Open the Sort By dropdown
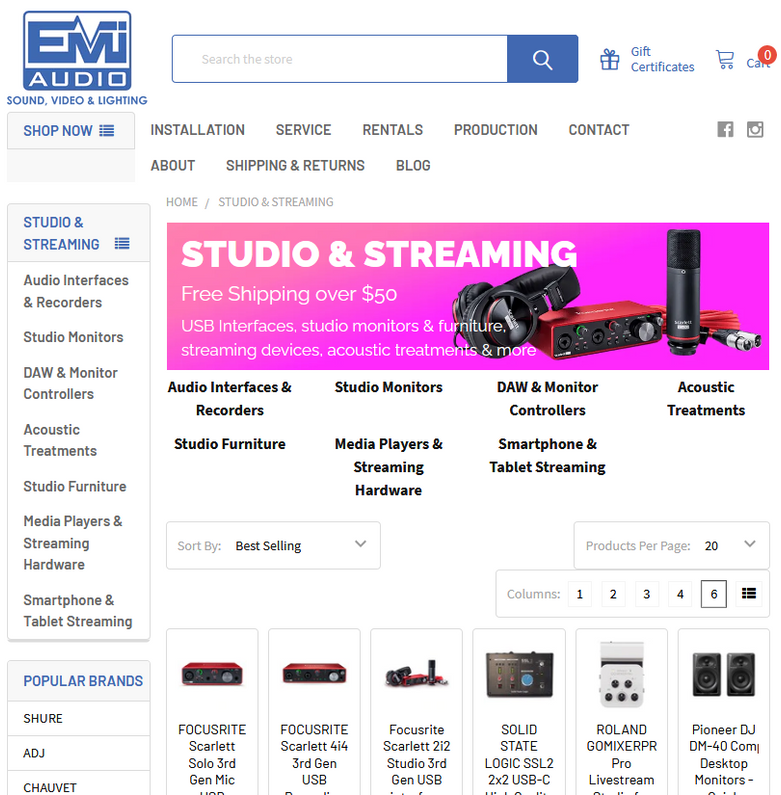 (273, 546)
